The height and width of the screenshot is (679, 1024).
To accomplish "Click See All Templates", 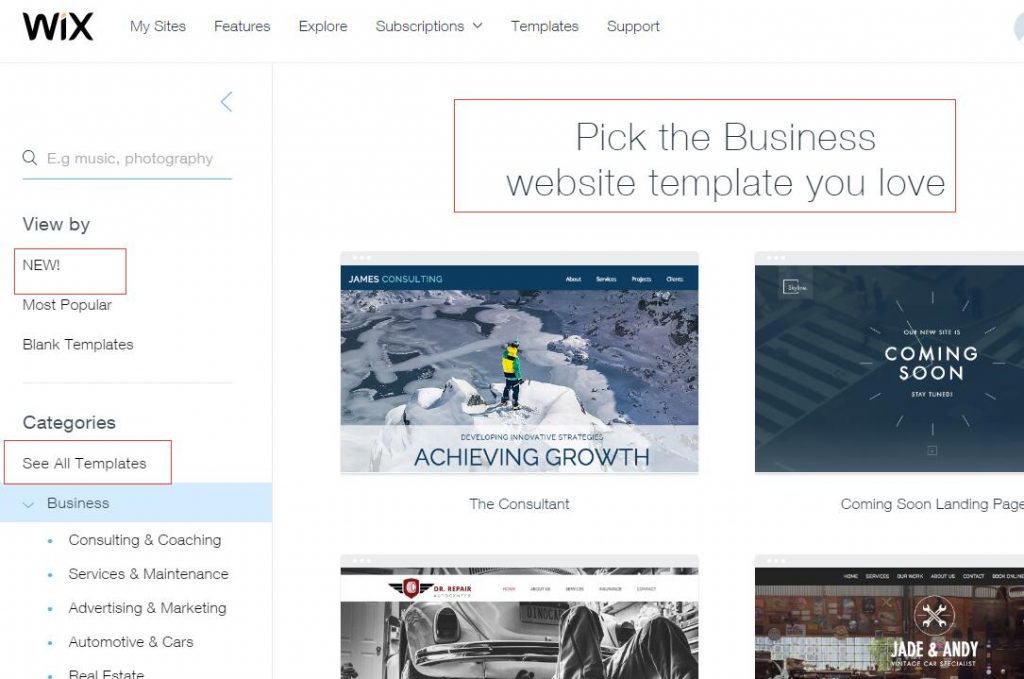I will point(84,464).
